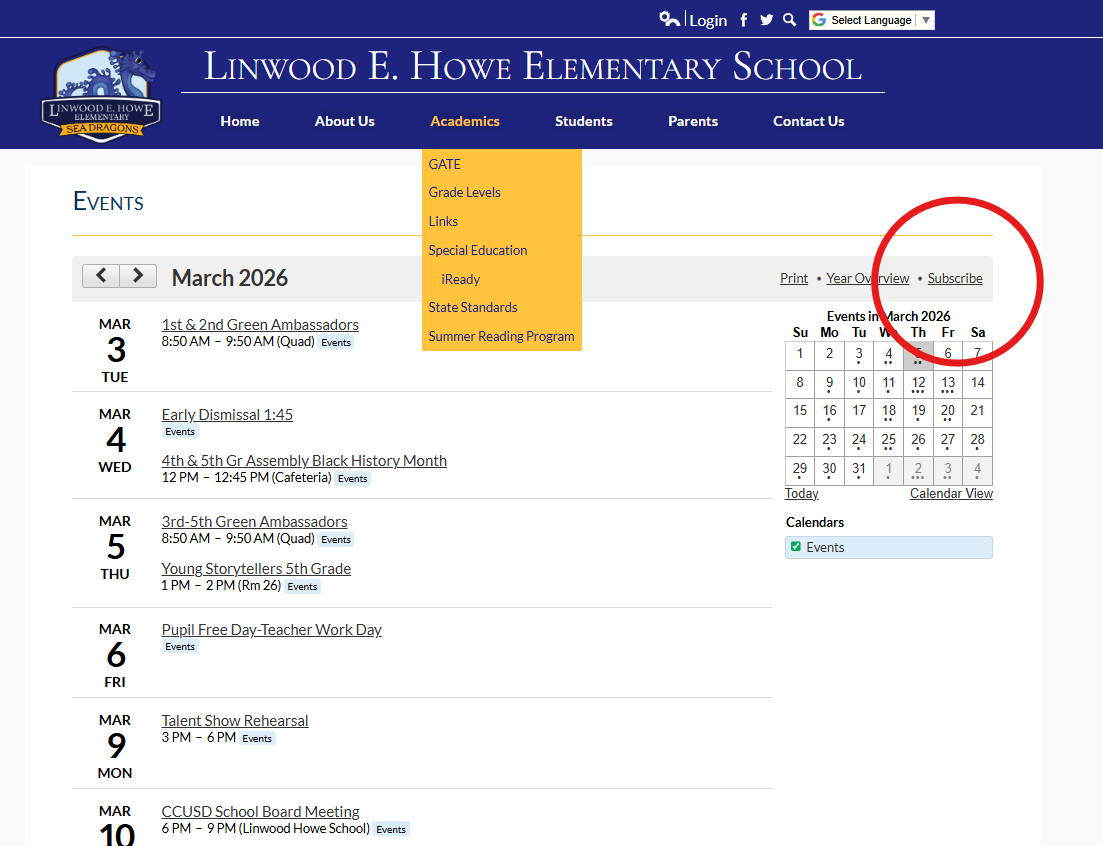Screen dimensions: 1103x846
Task: Choose Summer Reading Program menu item
Action: coord(501,336)
